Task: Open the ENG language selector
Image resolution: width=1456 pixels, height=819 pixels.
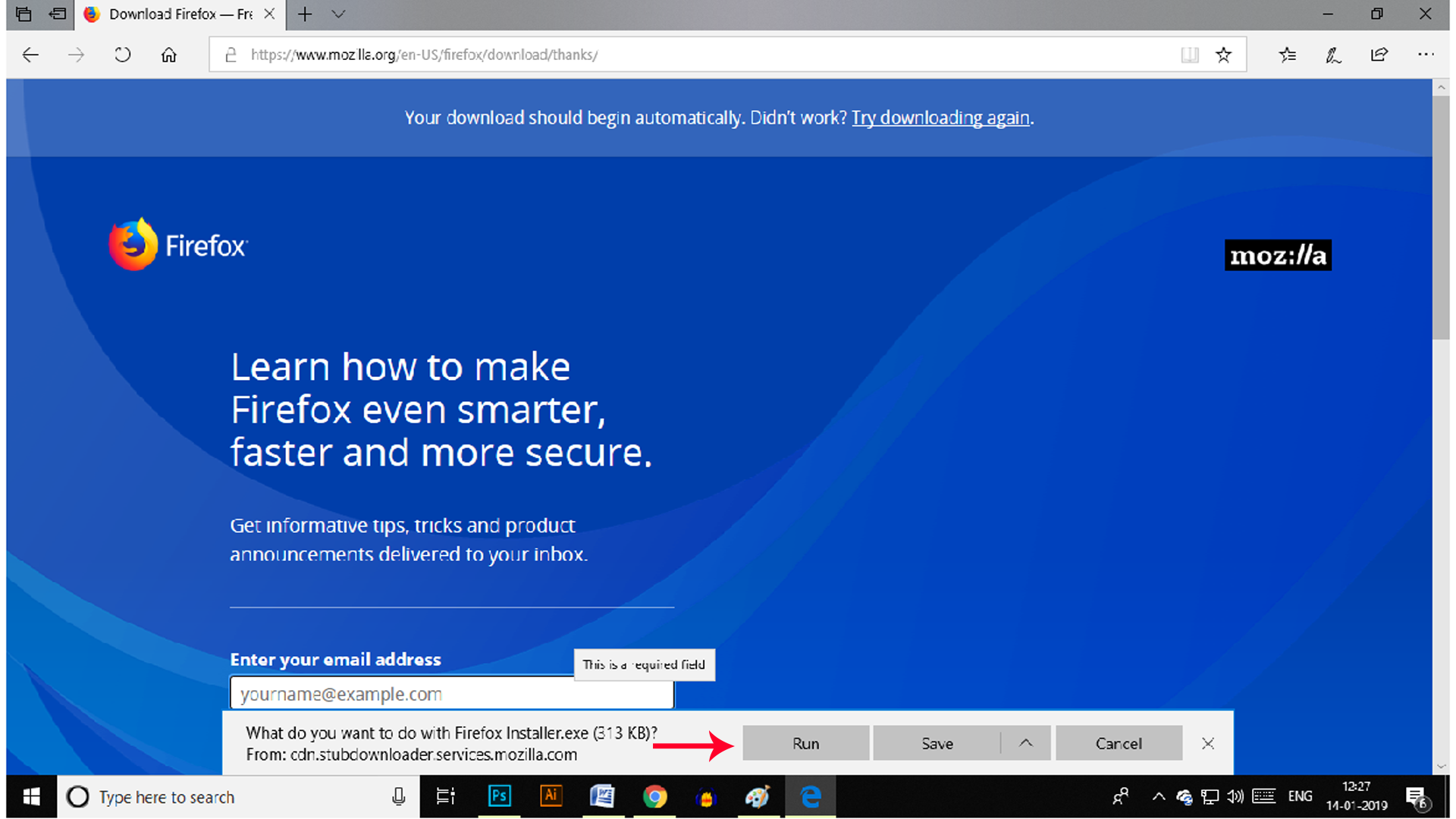Action: tap(1300, 796)
